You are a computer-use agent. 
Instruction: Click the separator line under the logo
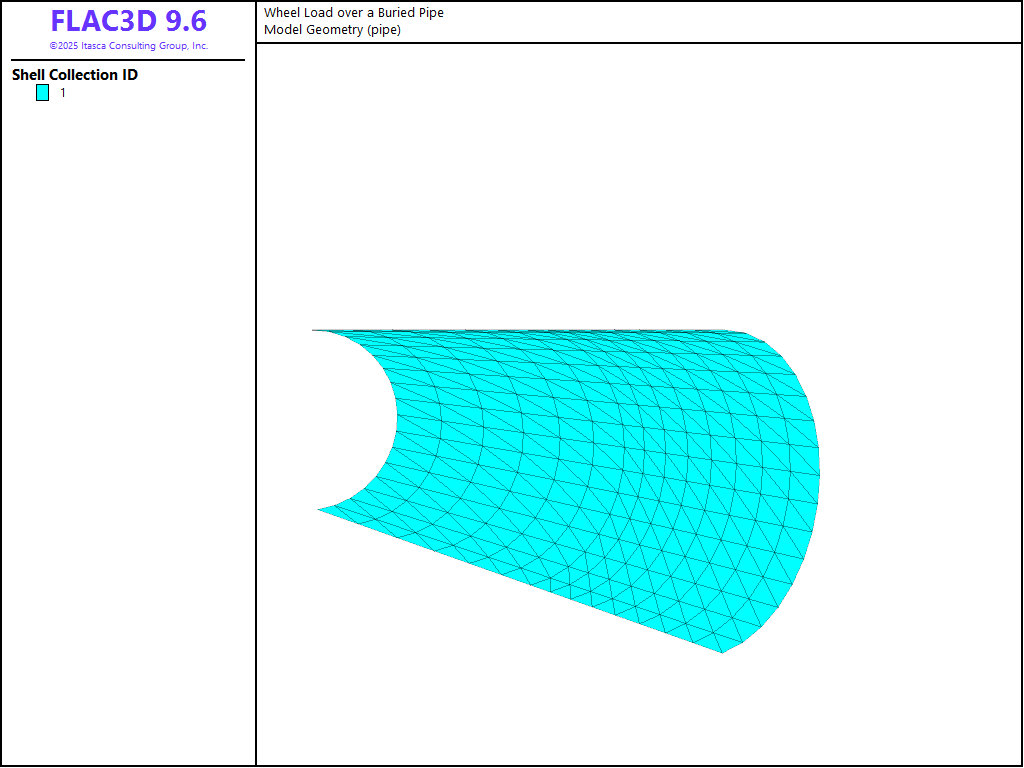coord(127,61)
